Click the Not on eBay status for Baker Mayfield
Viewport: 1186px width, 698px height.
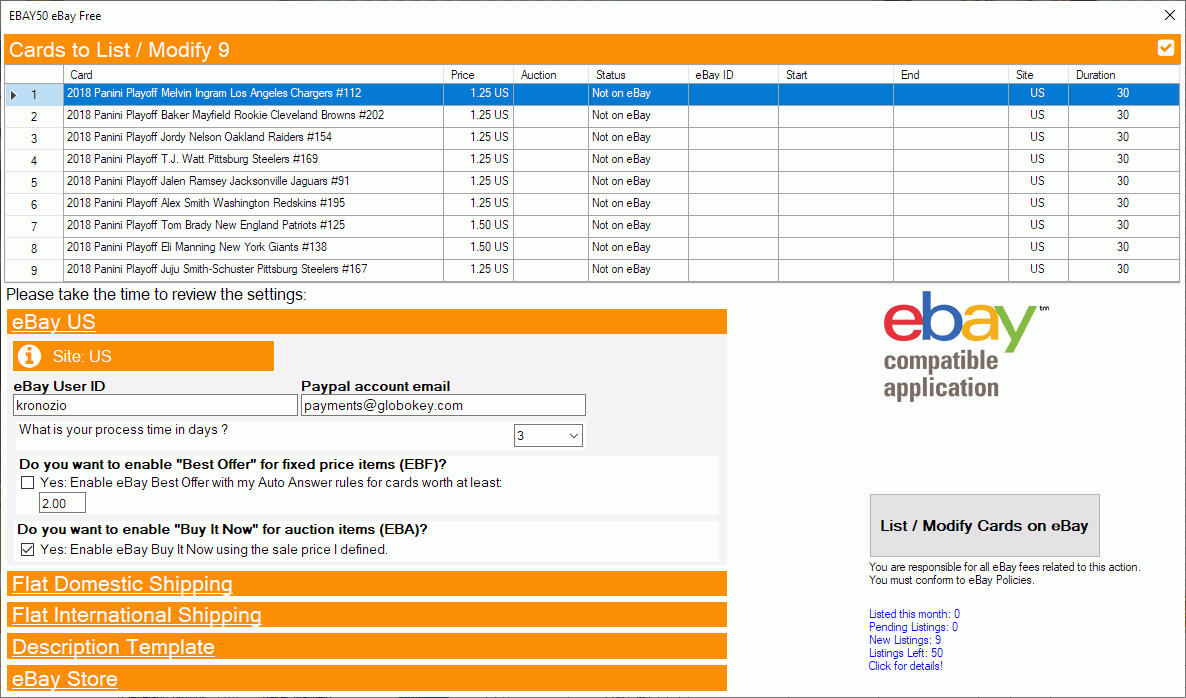click(638, 115)
